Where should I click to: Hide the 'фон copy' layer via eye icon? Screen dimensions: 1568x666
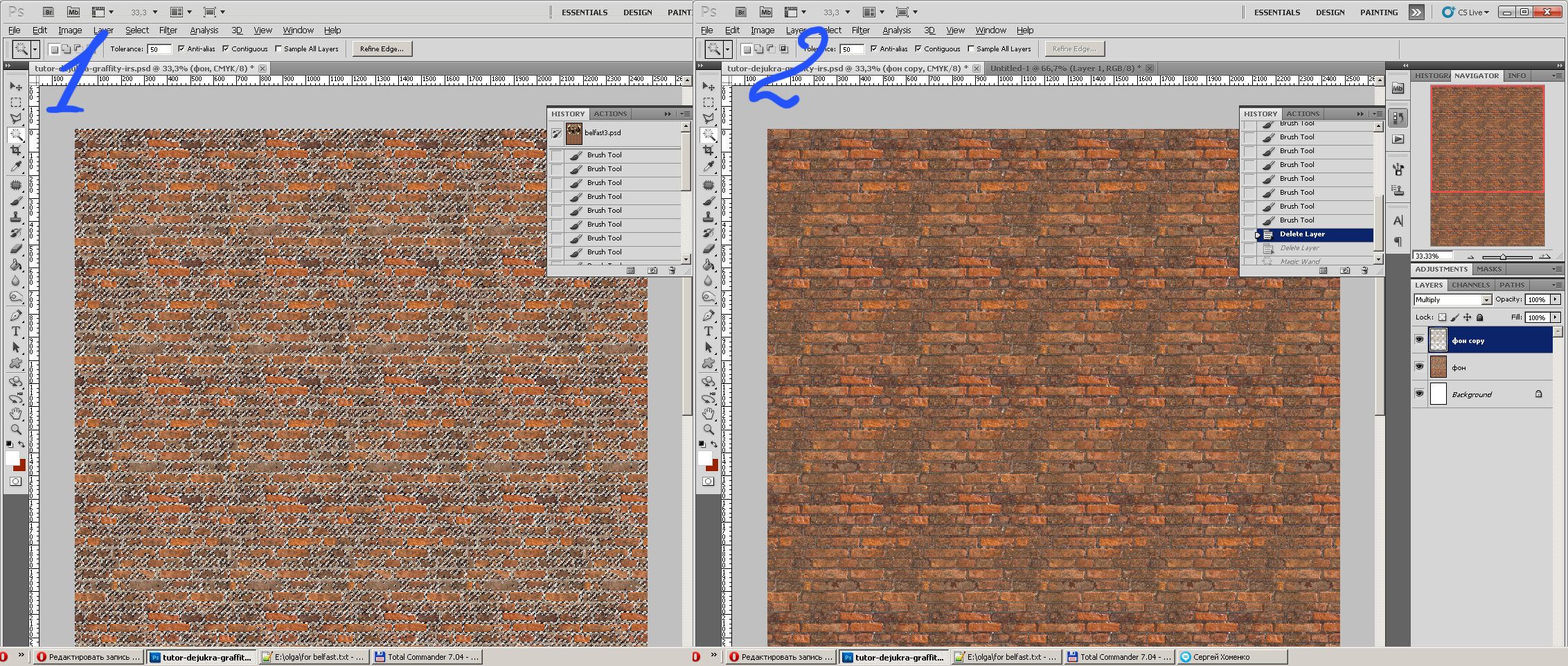pos(1419,340)
